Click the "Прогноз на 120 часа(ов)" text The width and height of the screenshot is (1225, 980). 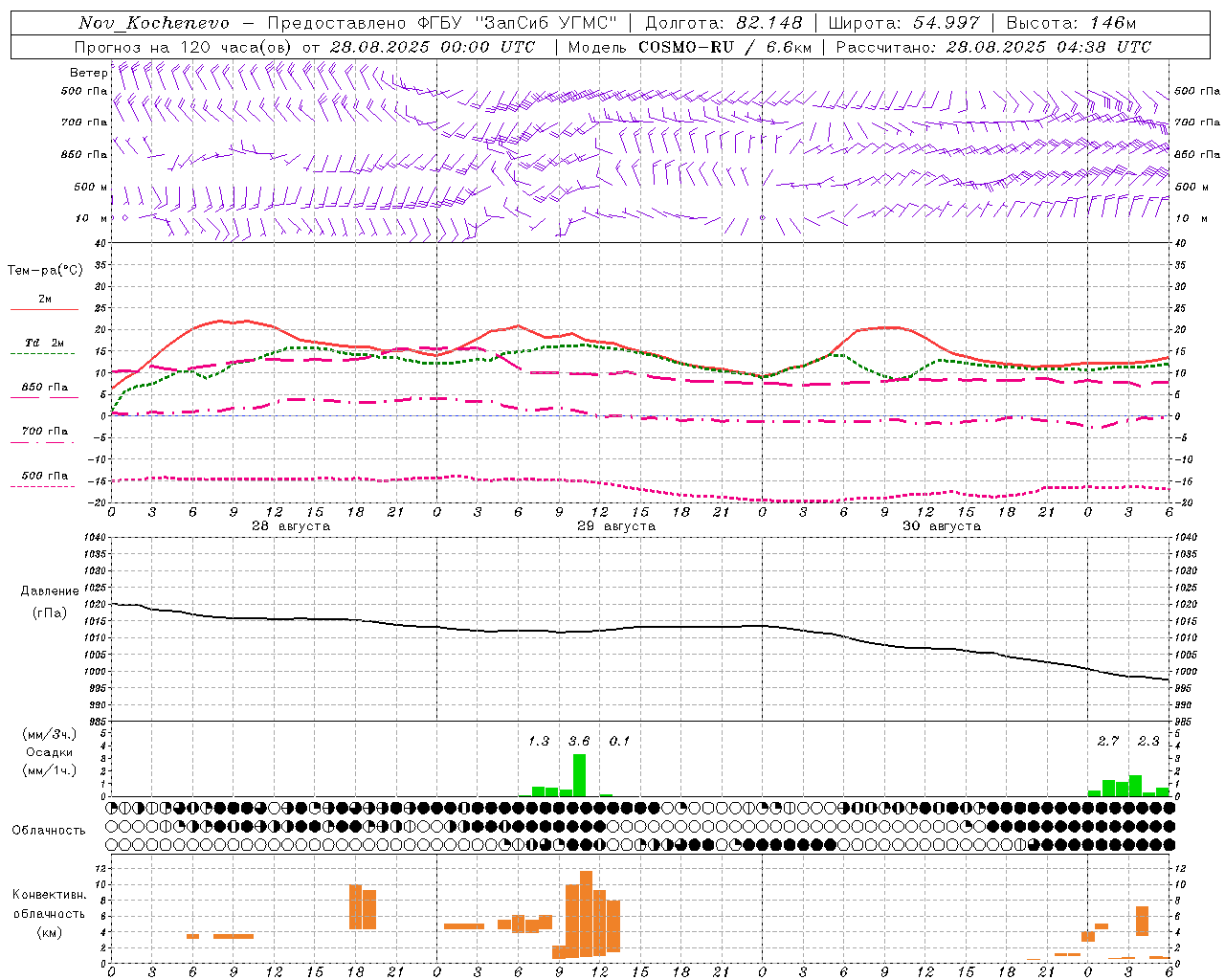click(184, 47)
